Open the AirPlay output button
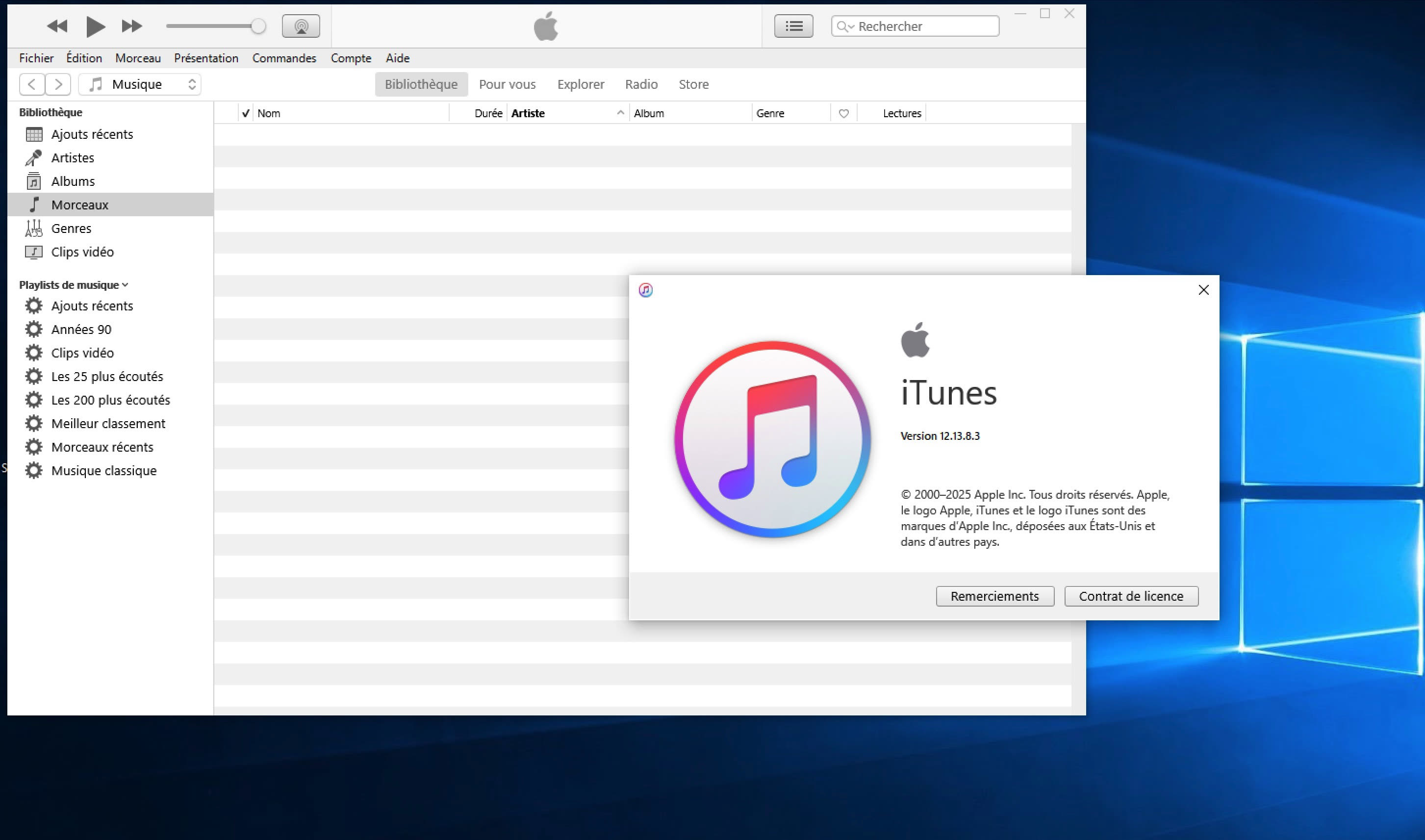This screenshot has width=1425, height=840. coord(301,26)
